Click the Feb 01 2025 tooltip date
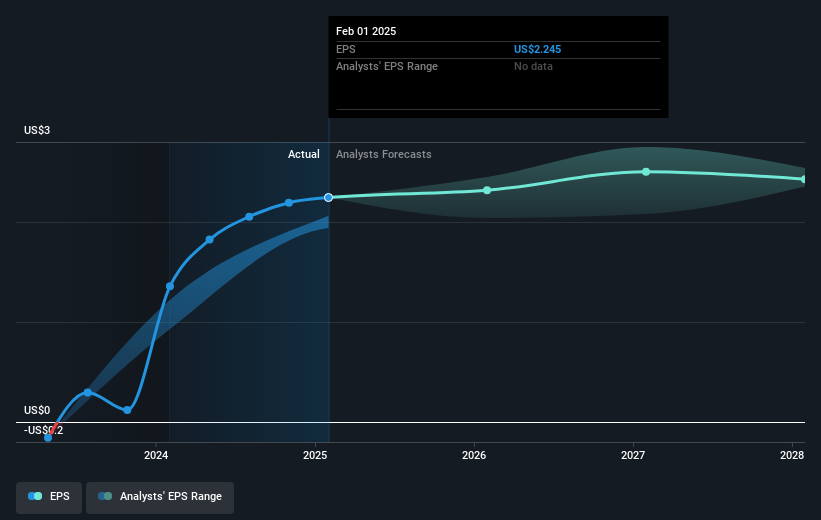Screen dimensions: 821x520 coord(366,31)
